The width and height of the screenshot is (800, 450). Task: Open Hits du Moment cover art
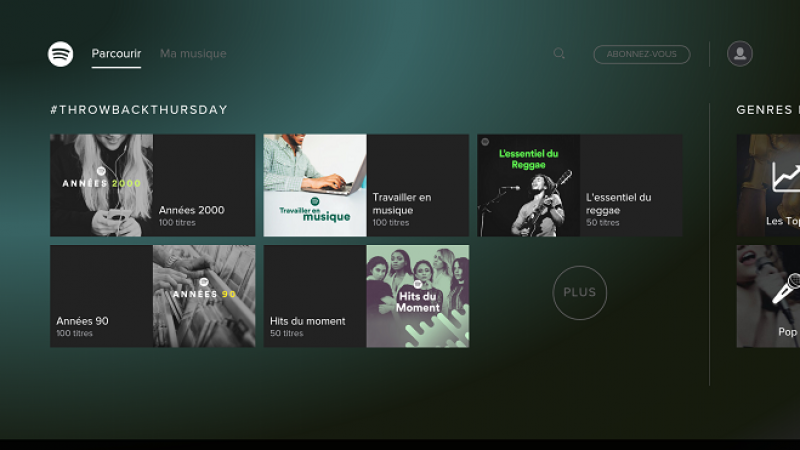417,296
